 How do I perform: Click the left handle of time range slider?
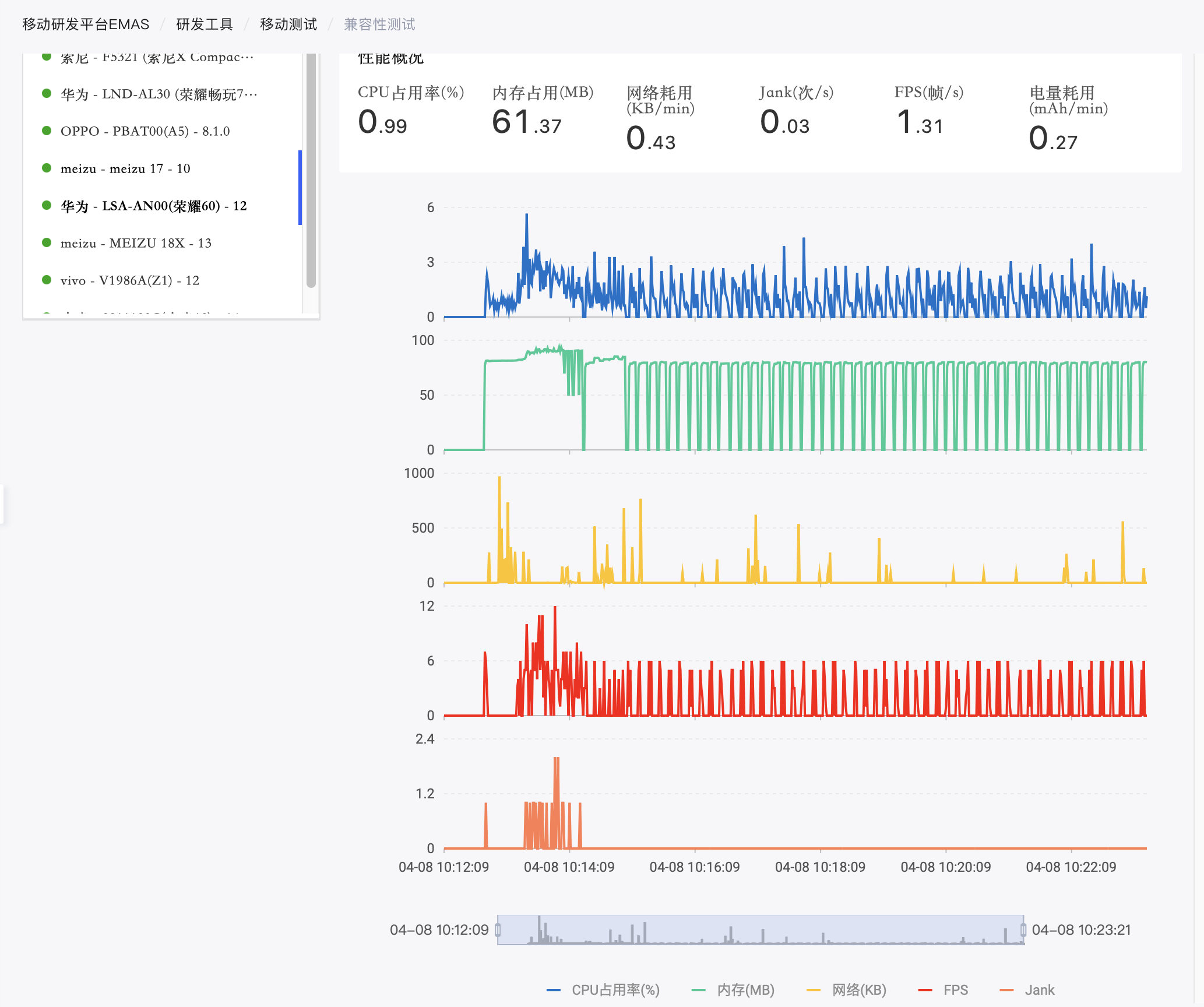pyautogui.click(x=498, y=929)
